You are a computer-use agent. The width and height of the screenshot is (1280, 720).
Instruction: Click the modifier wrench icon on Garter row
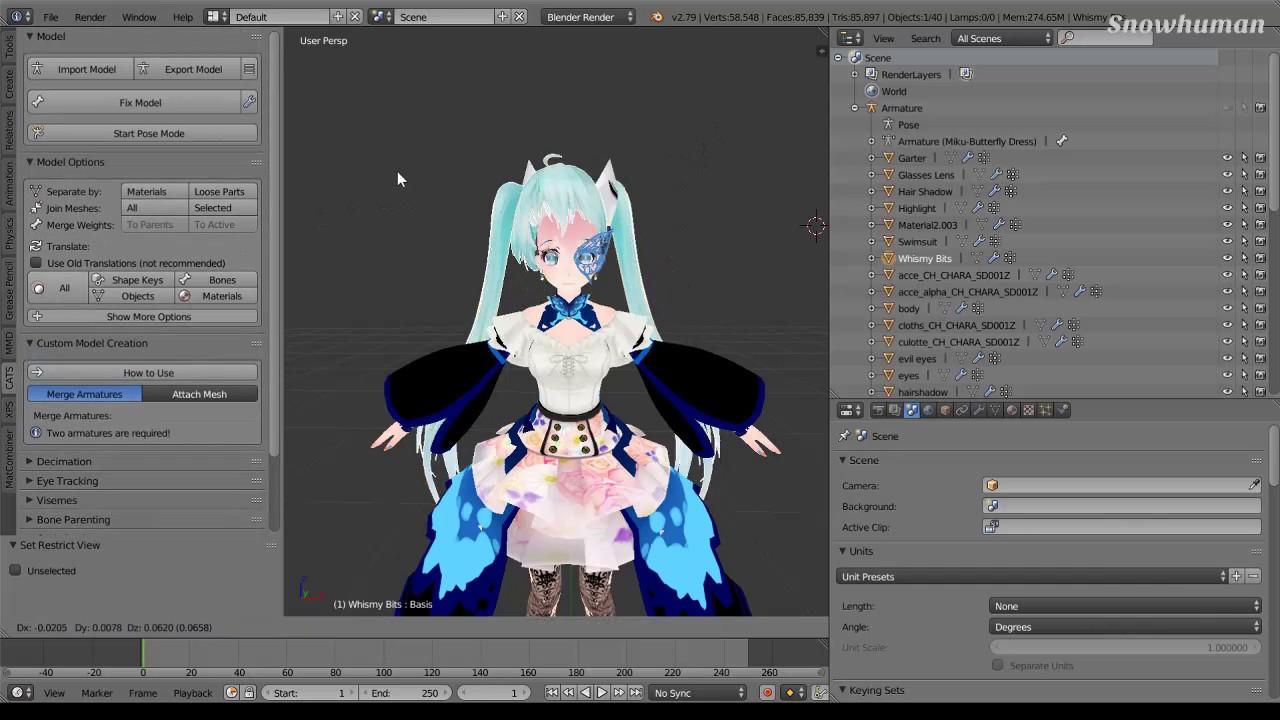pos(967,158)
